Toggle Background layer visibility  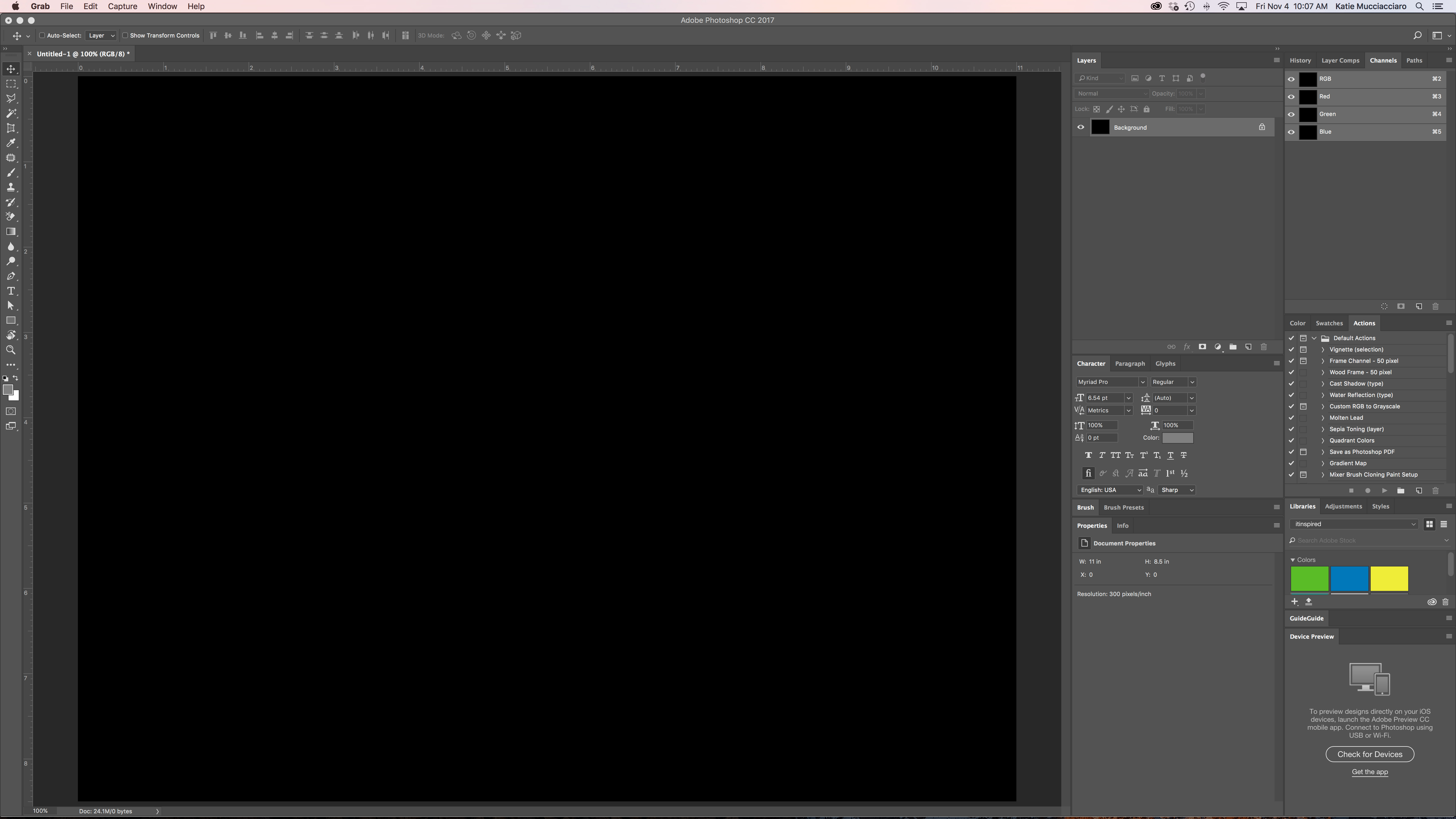point(1081,127)
